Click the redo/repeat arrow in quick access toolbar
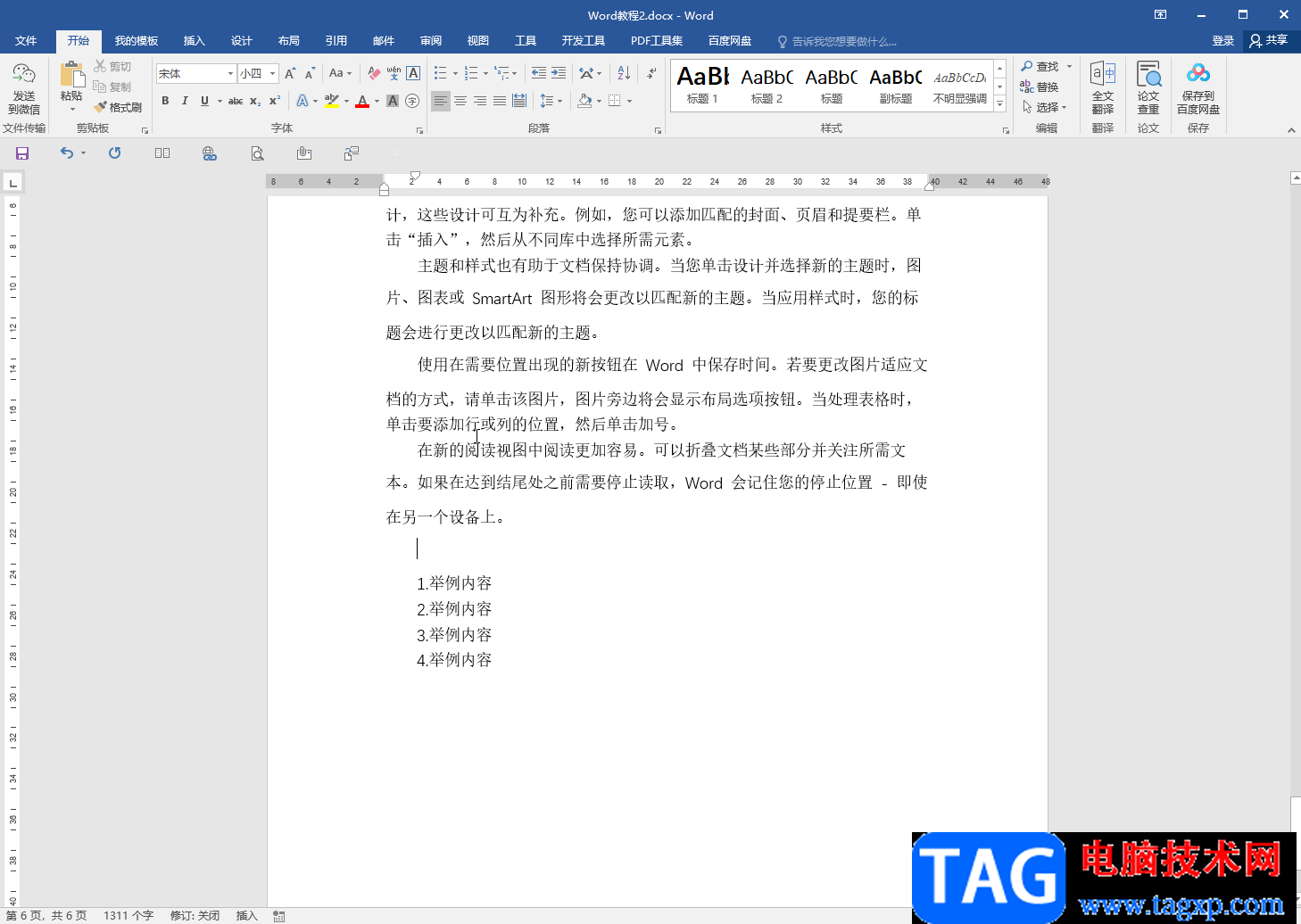The height and width of the screenshot is (924, 1301). pos(114,153)
